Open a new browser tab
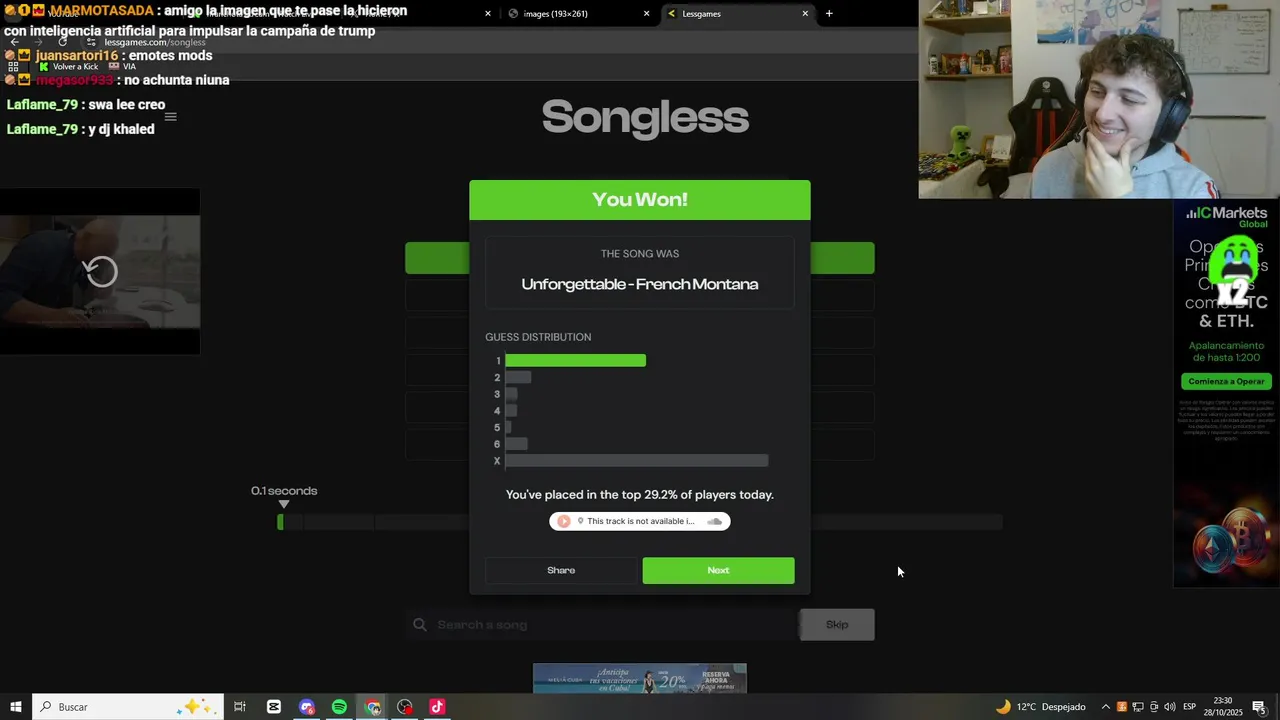The width and height of the screenshot is (1280, 720). [x=829, y=14]
